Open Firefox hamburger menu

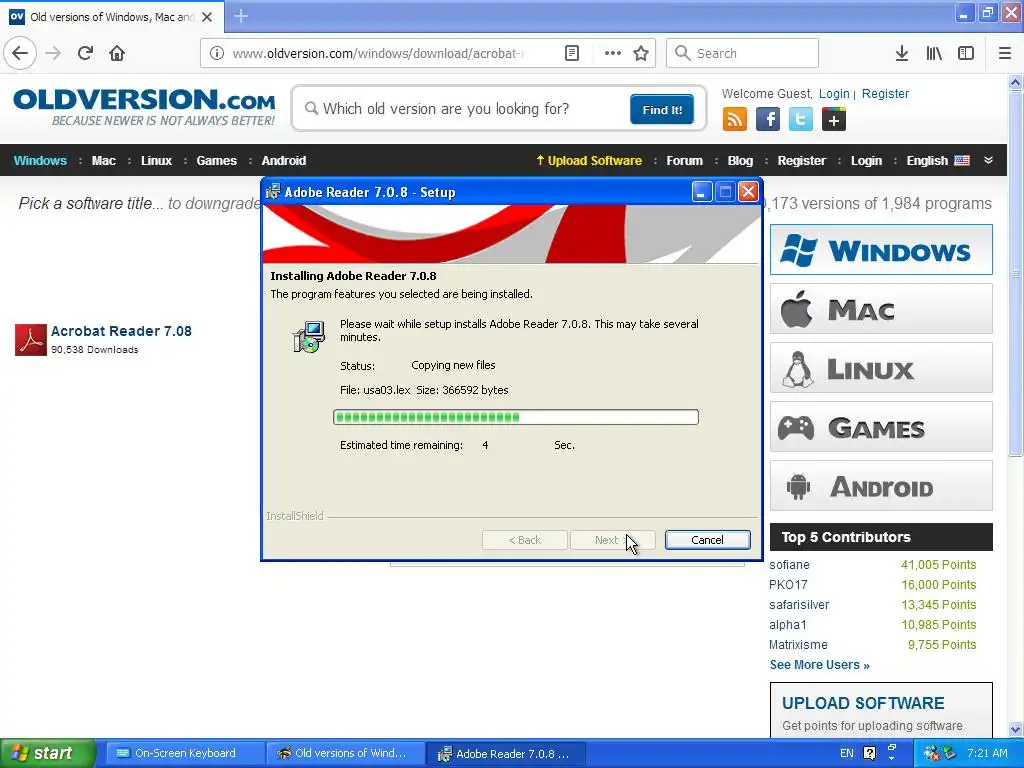1005,53
